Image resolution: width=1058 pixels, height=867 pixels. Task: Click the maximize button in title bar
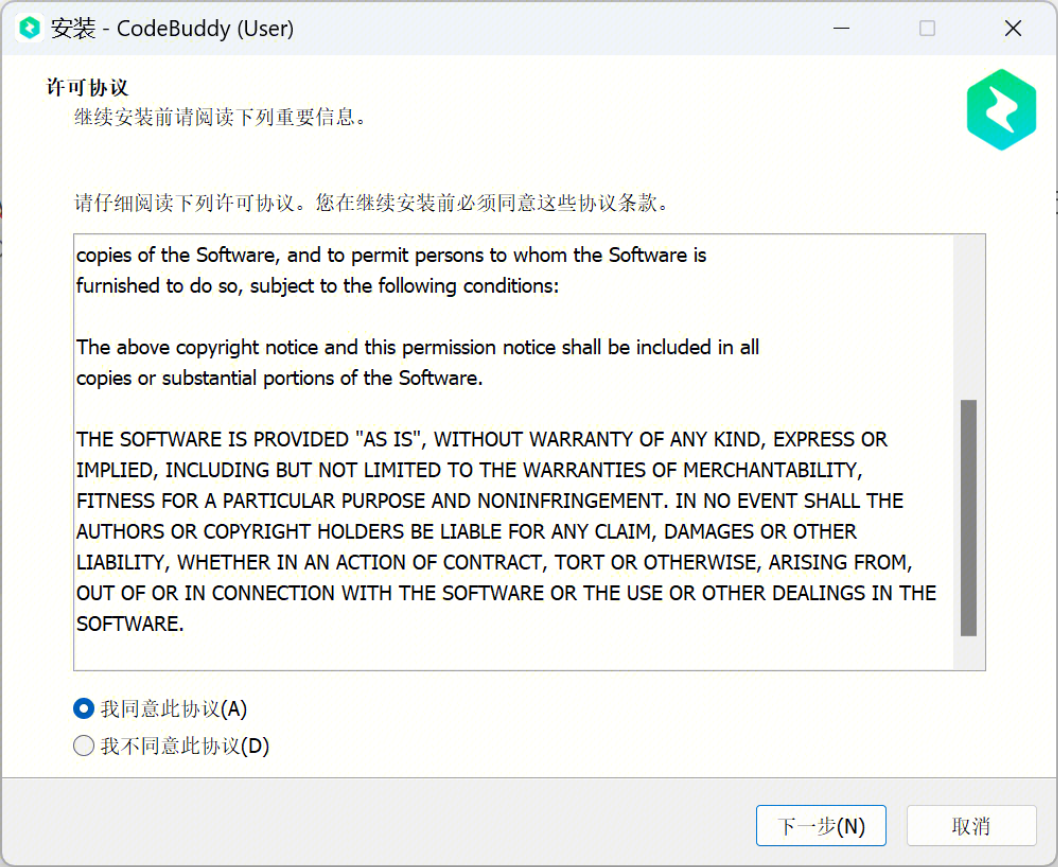(927, 28)
